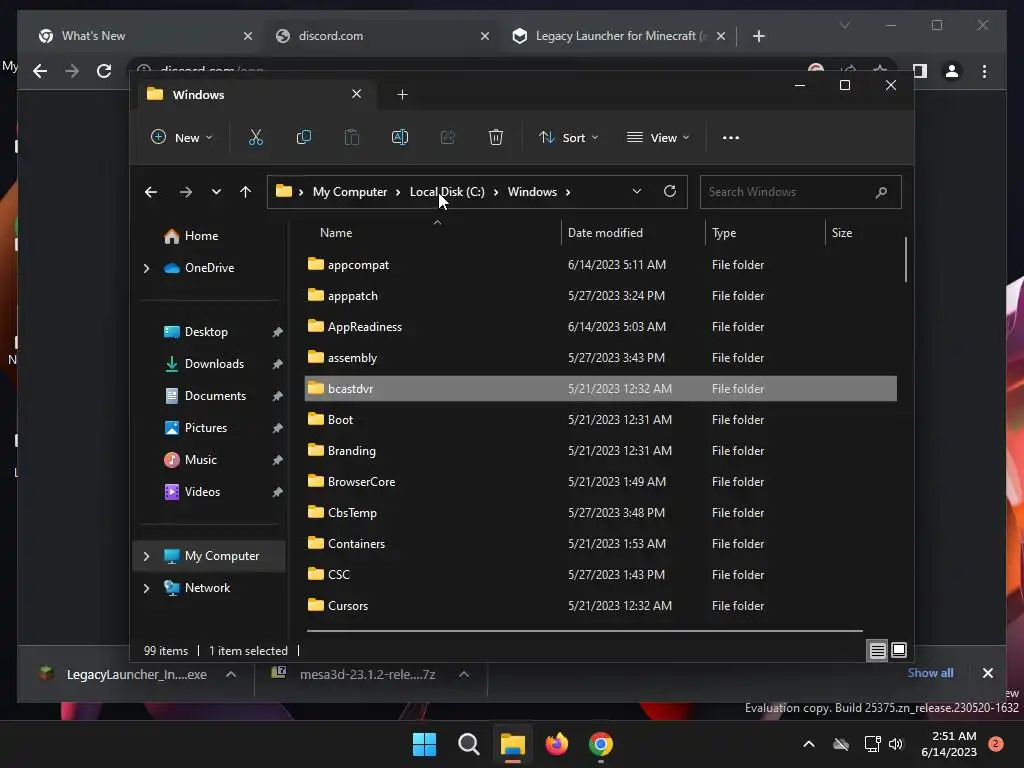Switch to discord.com Chrome tab
The image size is (1024, 768).
(383, 36)
